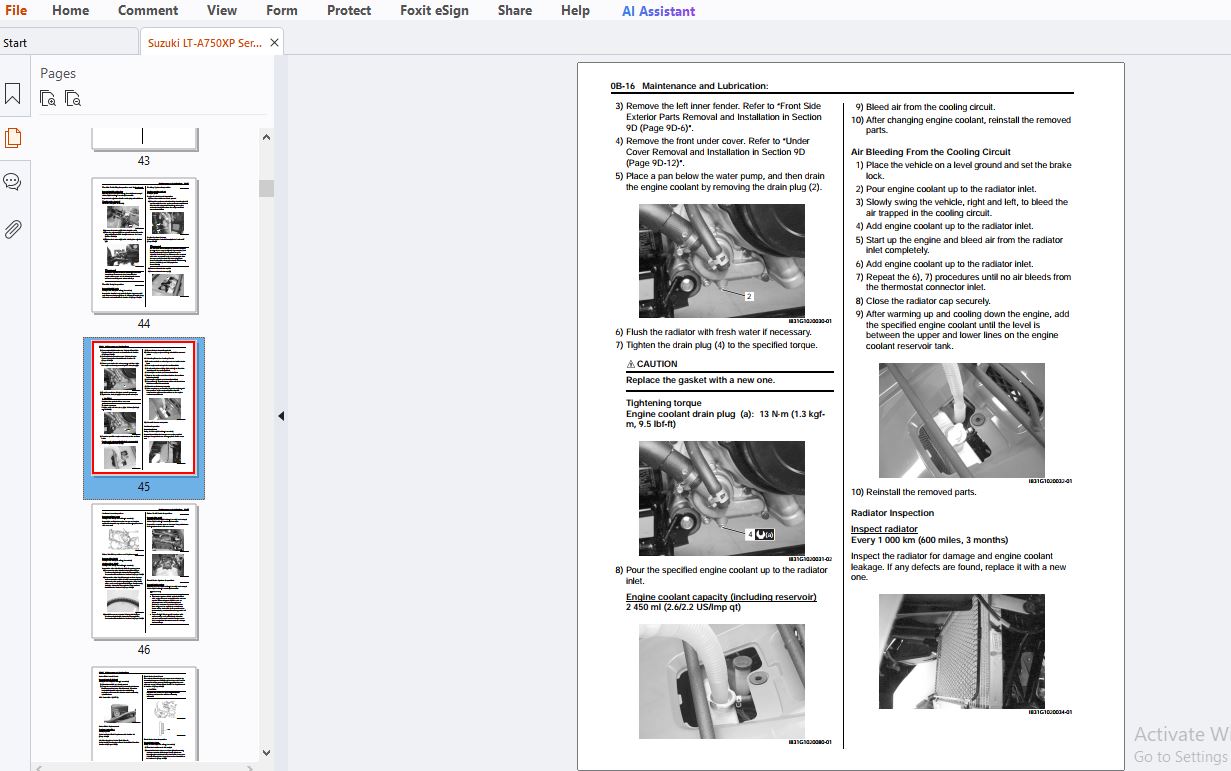The width and height of the screenshot is (1231, 771).
Task: Open the Share ribbon tab
Action: [x=515, y=10]
